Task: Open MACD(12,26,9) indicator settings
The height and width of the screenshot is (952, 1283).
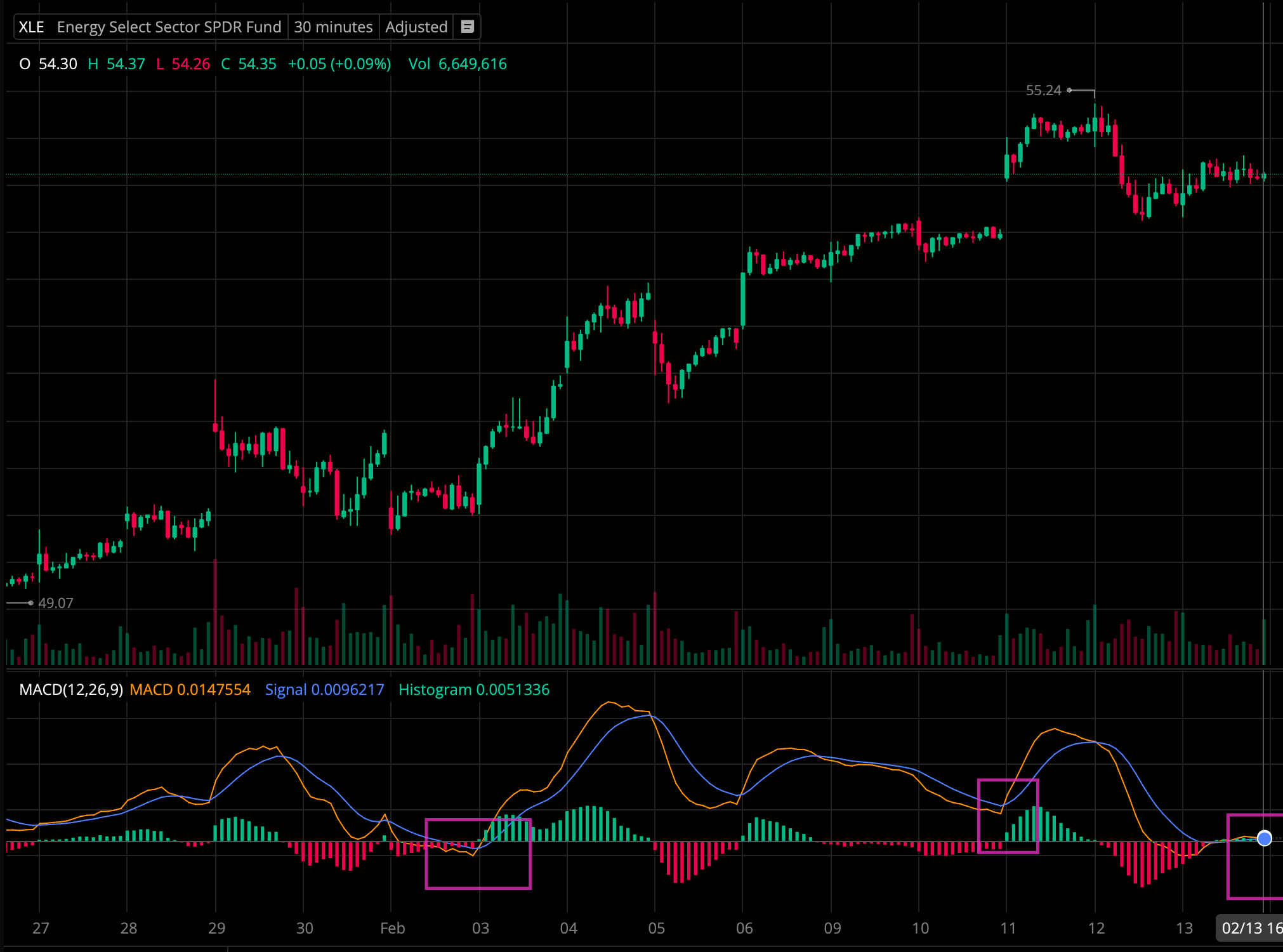Action: (x=70, y=690)
